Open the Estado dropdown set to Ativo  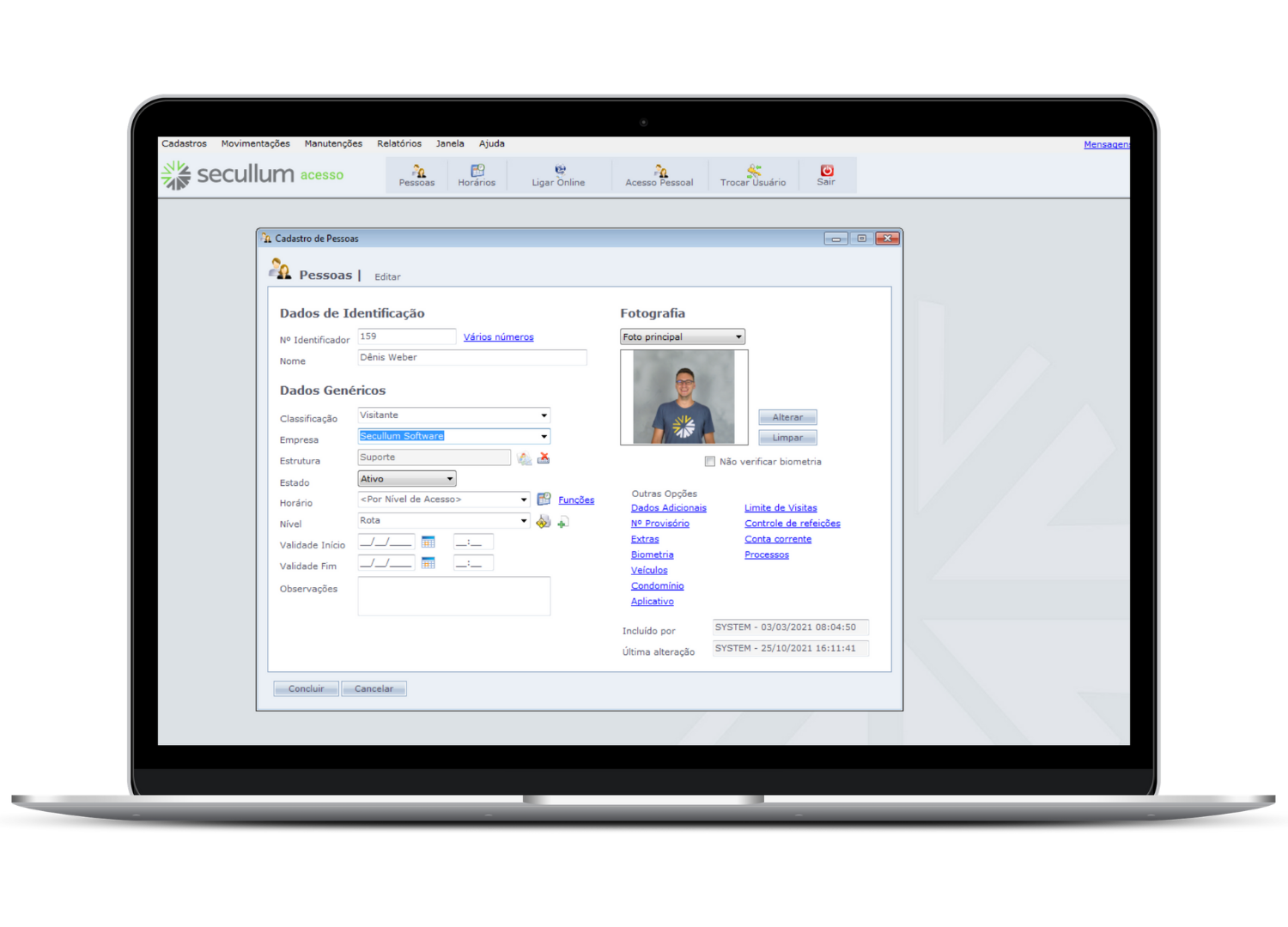[449, 479]
